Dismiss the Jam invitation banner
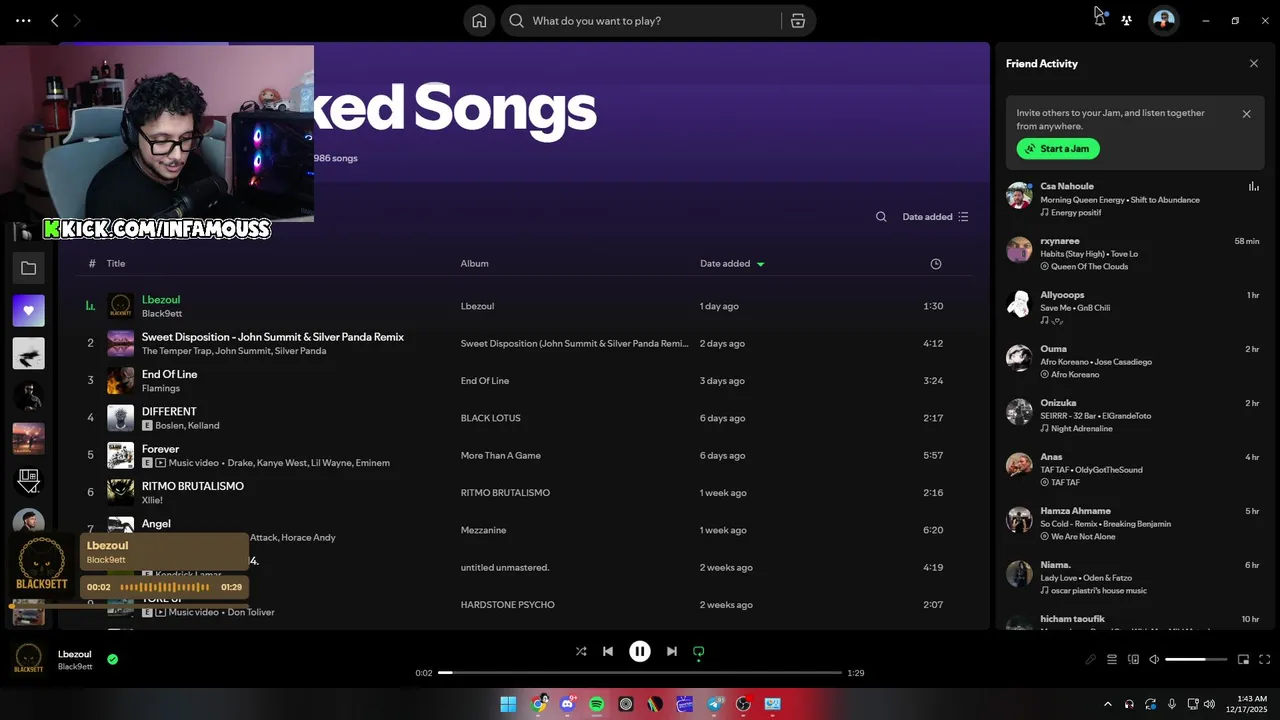The width and height of the screenshot is (1280, 720). 1247,114
